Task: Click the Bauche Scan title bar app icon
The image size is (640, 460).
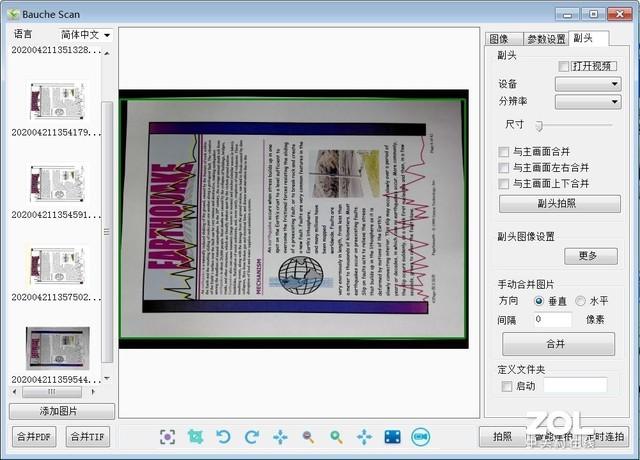Action: (x=13, y=14)
